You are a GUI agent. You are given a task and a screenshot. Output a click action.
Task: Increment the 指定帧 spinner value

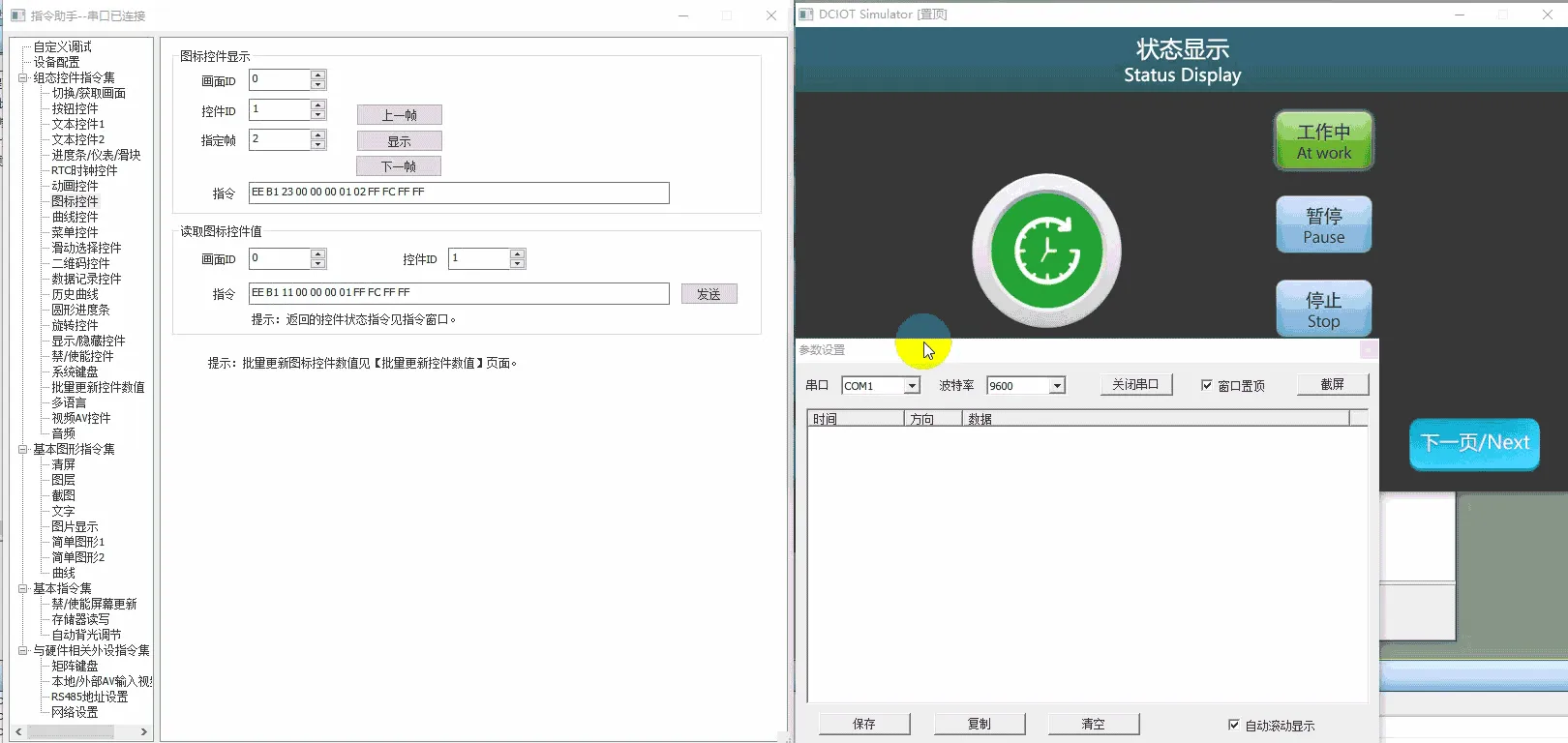click(317, 134)
